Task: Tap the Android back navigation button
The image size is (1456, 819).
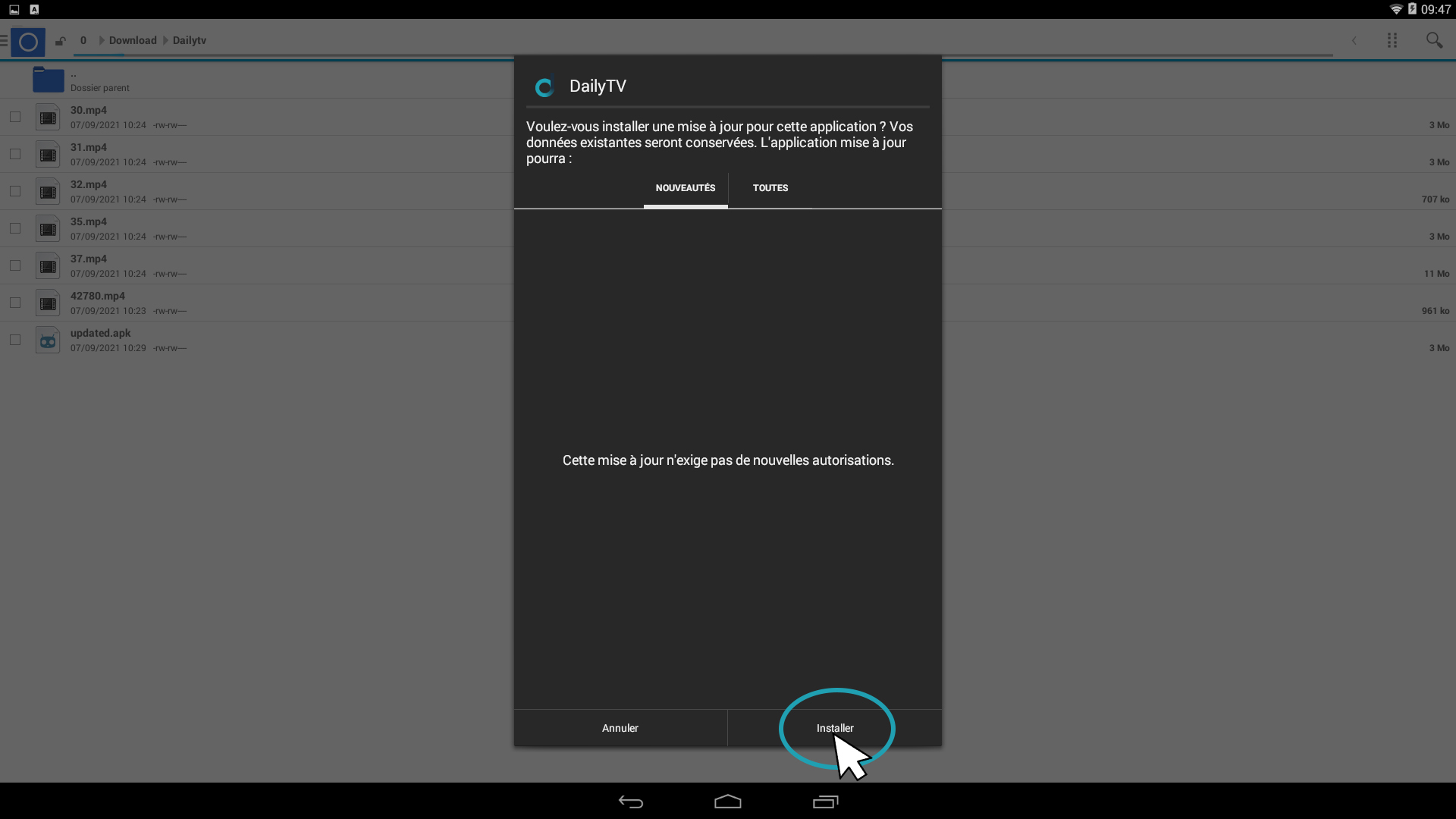Action: click(631, 802)
